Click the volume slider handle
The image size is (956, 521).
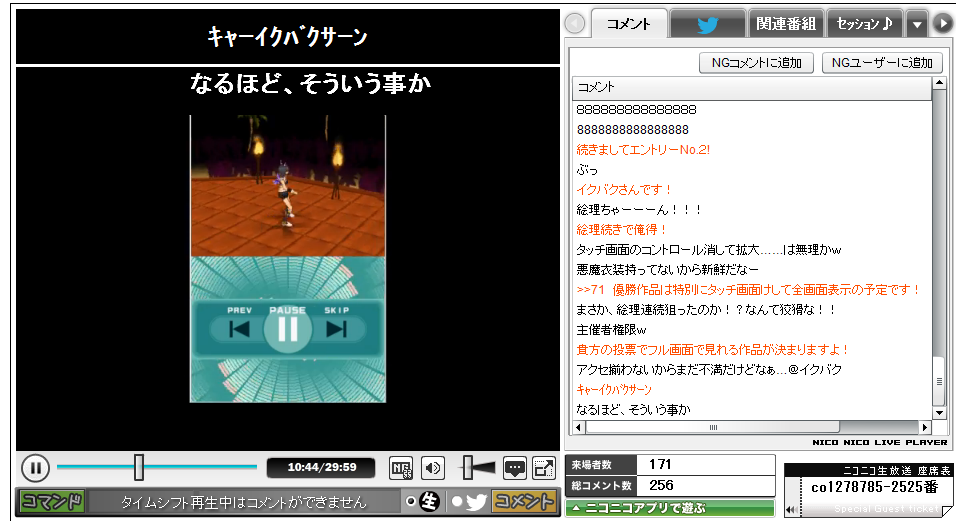[x=468, y=468]
